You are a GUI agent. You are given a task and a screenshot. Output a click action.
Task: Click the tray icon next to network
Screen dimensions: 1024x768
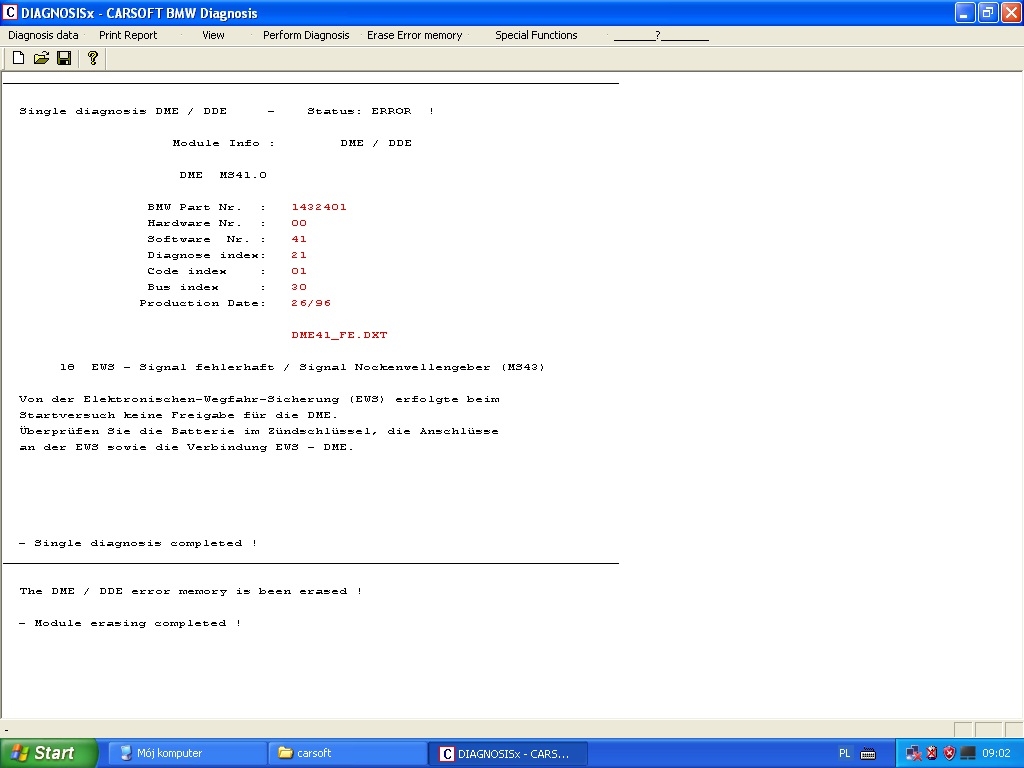932,754
